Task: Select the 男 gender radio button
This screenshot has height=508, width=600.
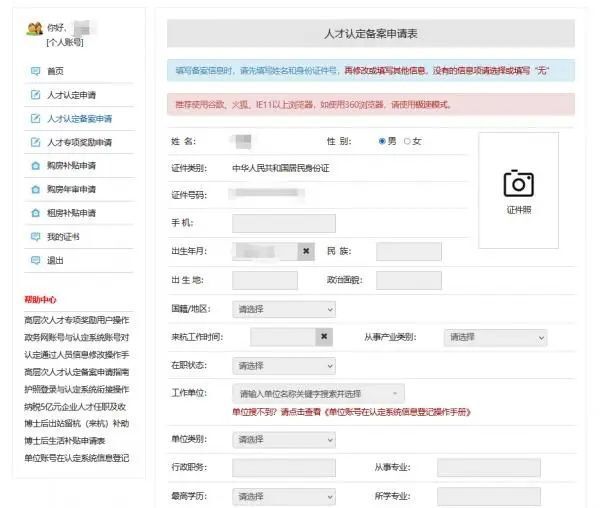Action: pyautogui.click(x=382, y=141)
